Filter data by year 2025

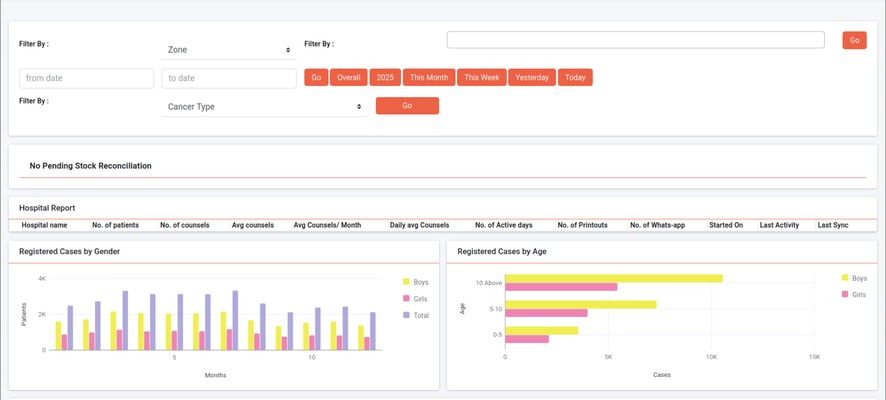[385, 78]
